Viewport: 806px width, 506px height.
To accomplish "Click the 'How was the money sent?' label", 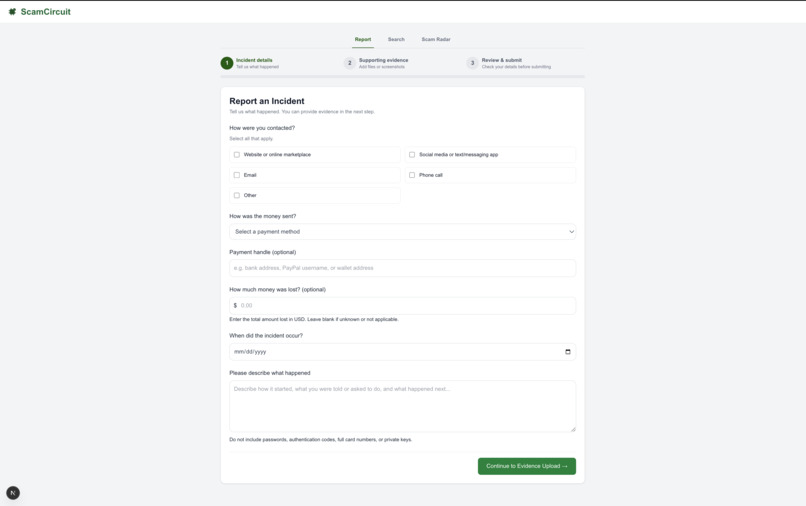I will [x=263, y=216].
